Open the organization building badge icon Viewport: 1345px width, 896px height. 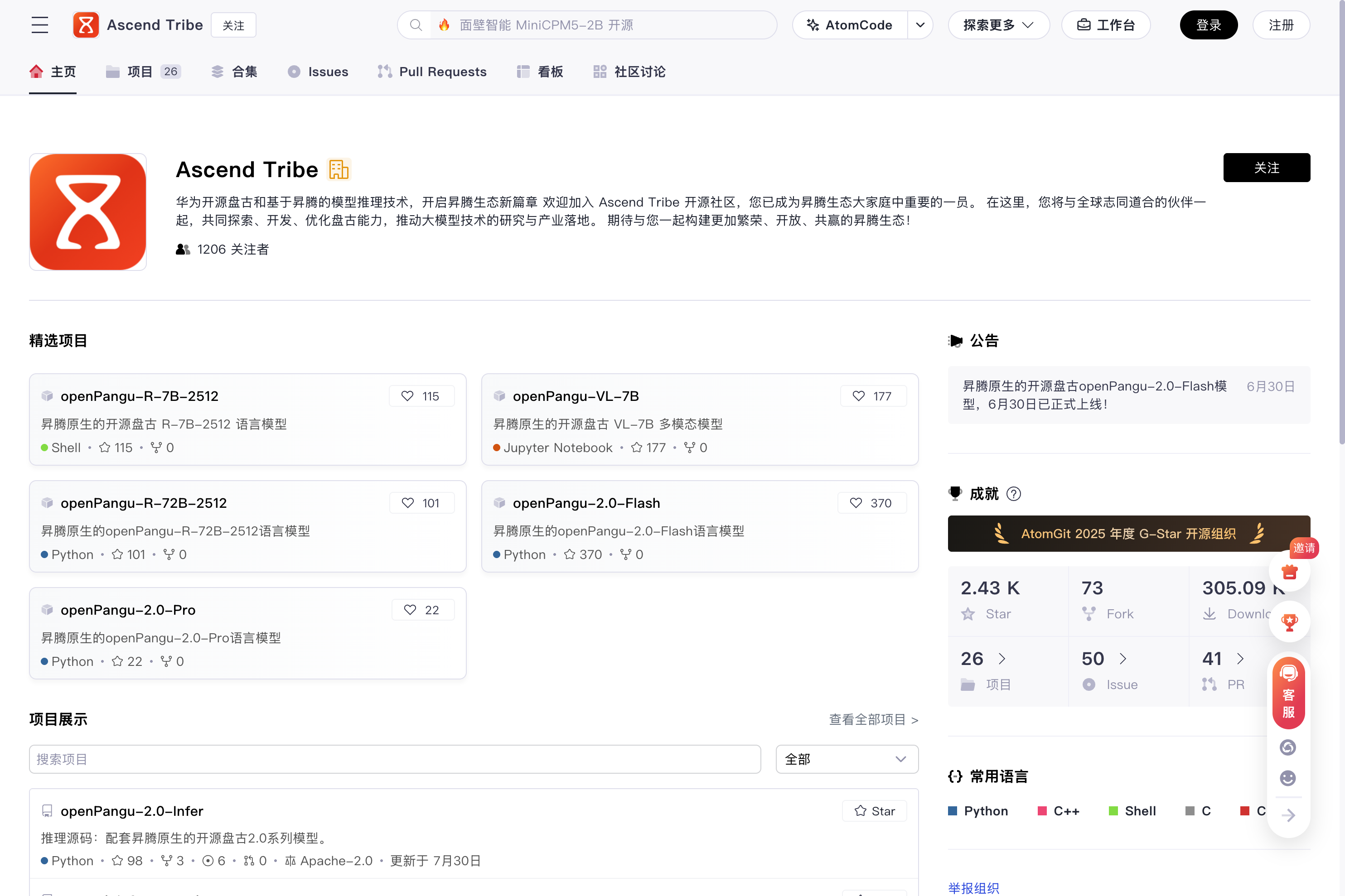(339, 170)
